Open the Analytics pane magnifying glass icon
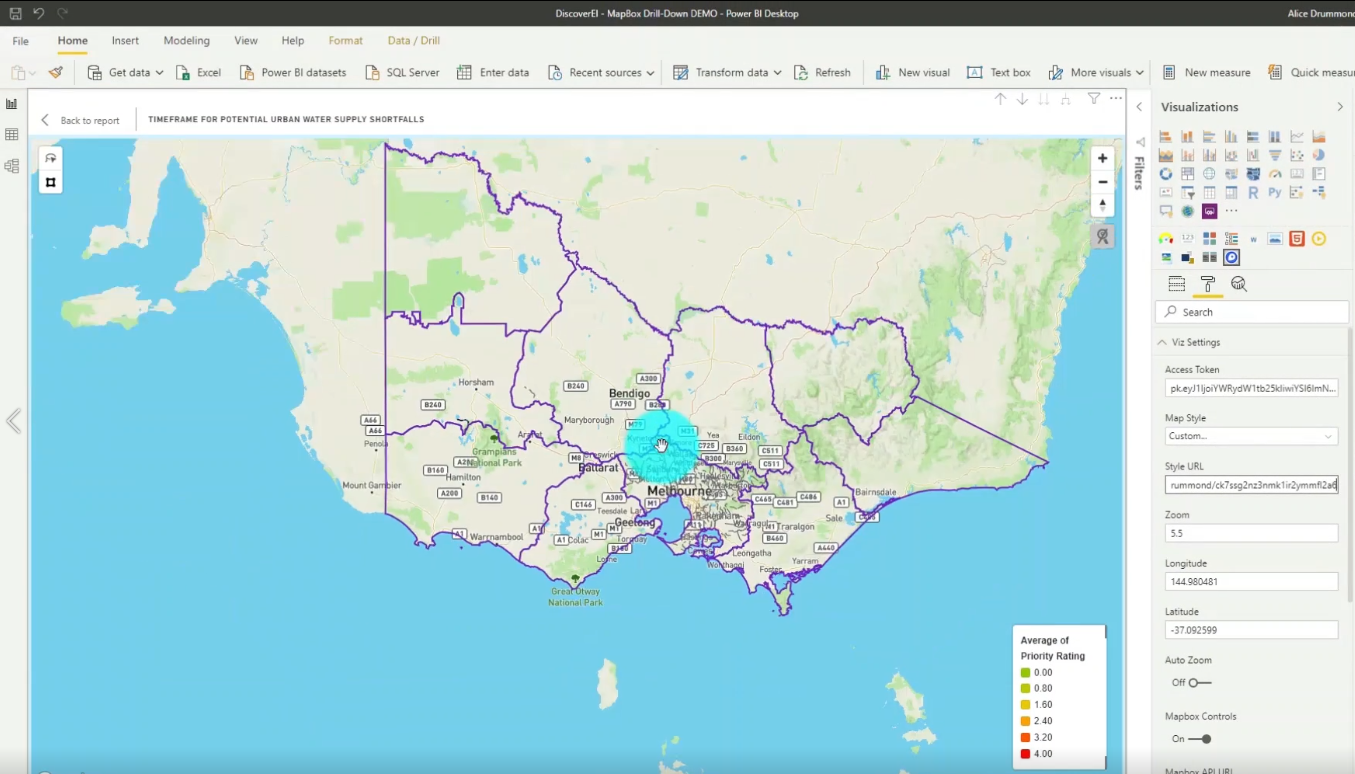 (x=1239, y=284)
